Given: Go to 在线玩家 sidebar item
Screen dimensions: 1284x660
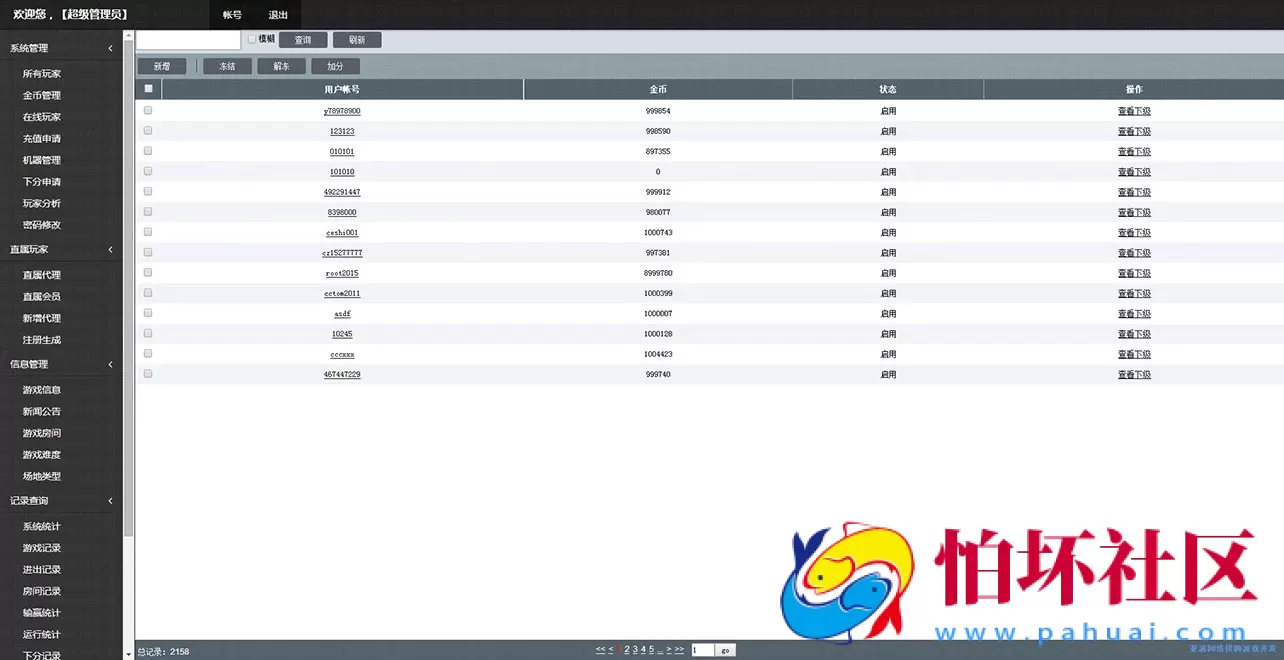Looking at the screenshot, I should tap(42, 117).
